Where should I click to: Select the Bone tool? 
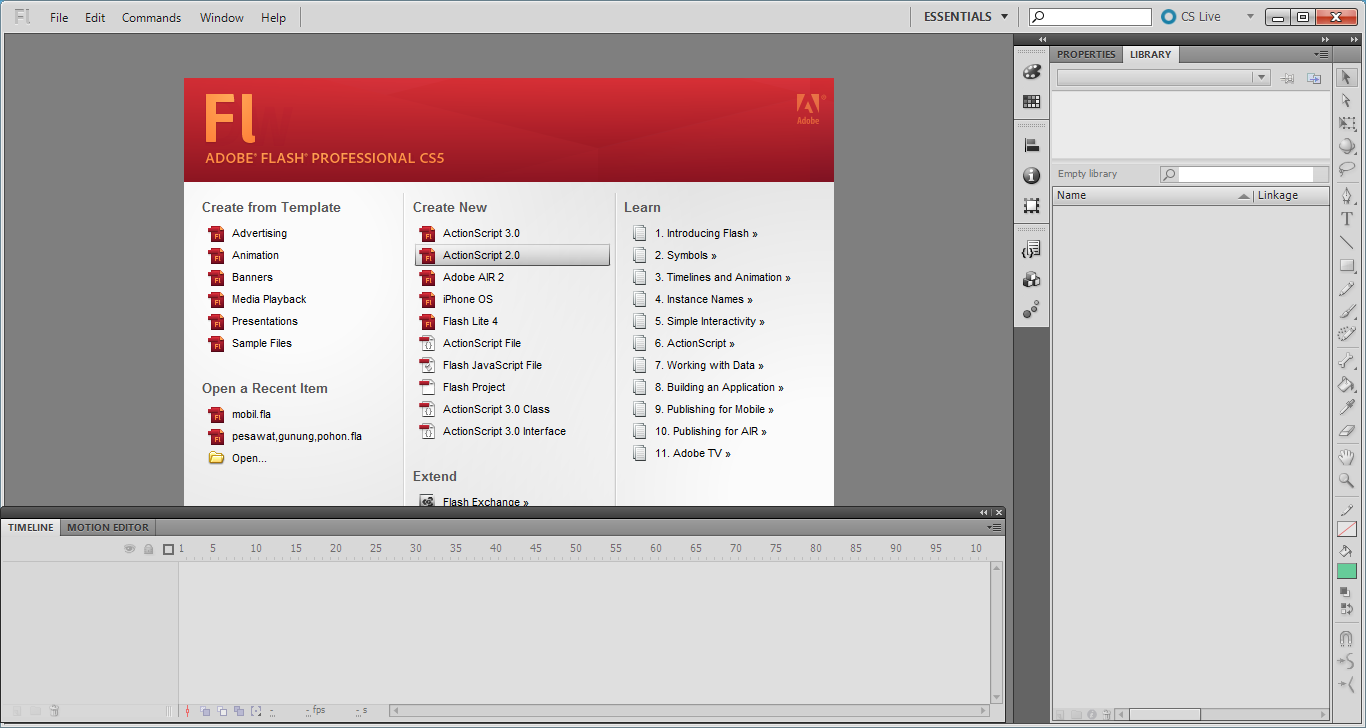1347,361
